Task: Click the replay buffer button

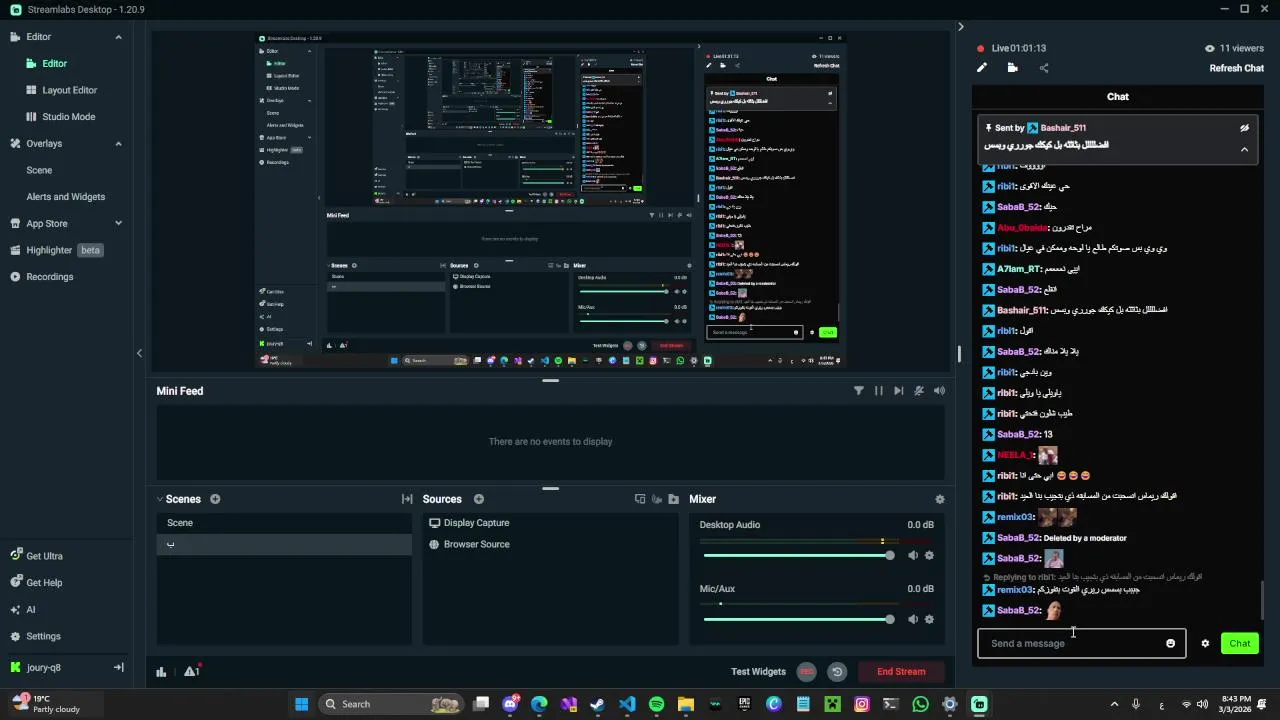Action: point(837,672)
